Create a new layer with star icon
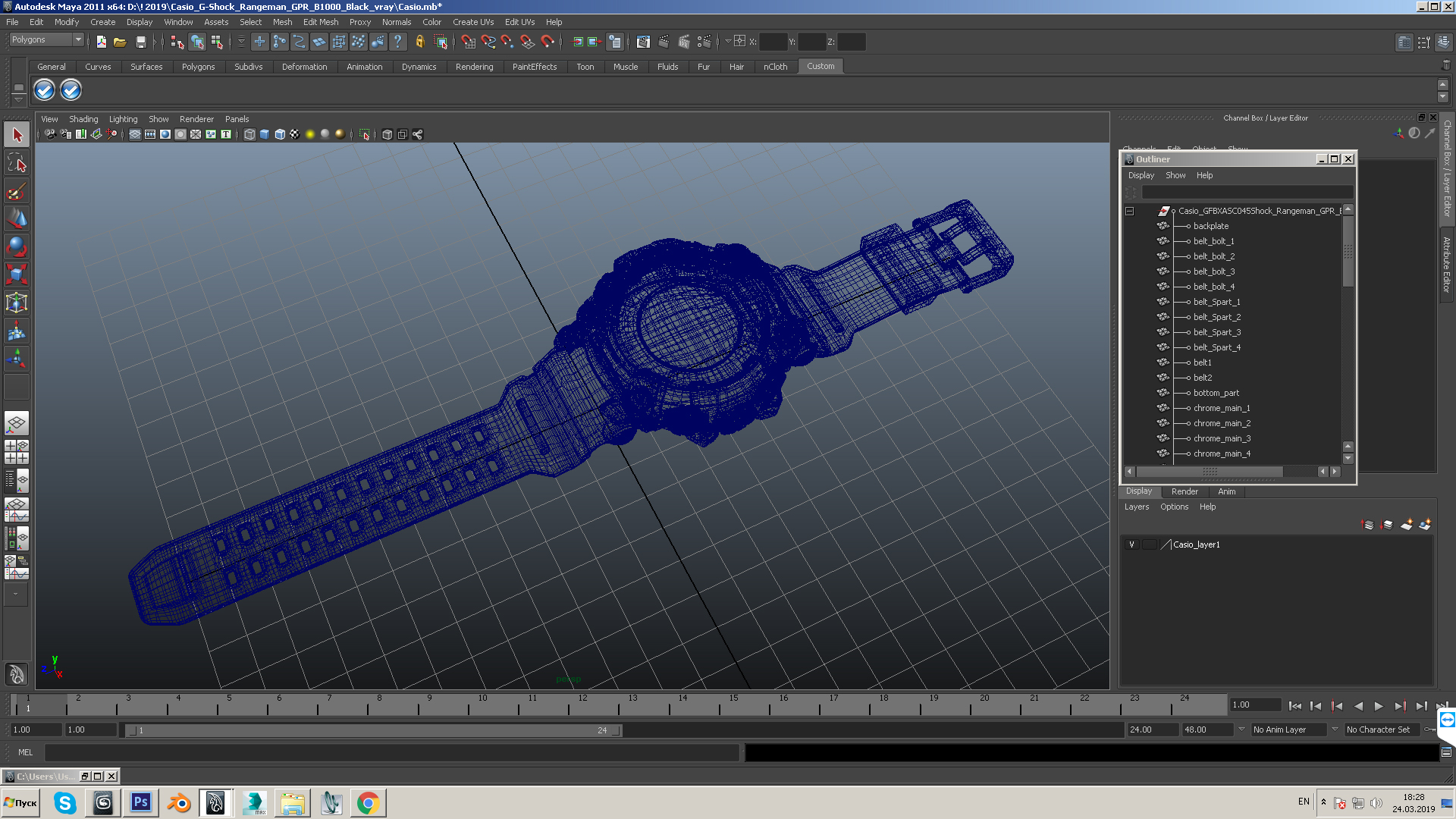 click(x=1406, y=525)
